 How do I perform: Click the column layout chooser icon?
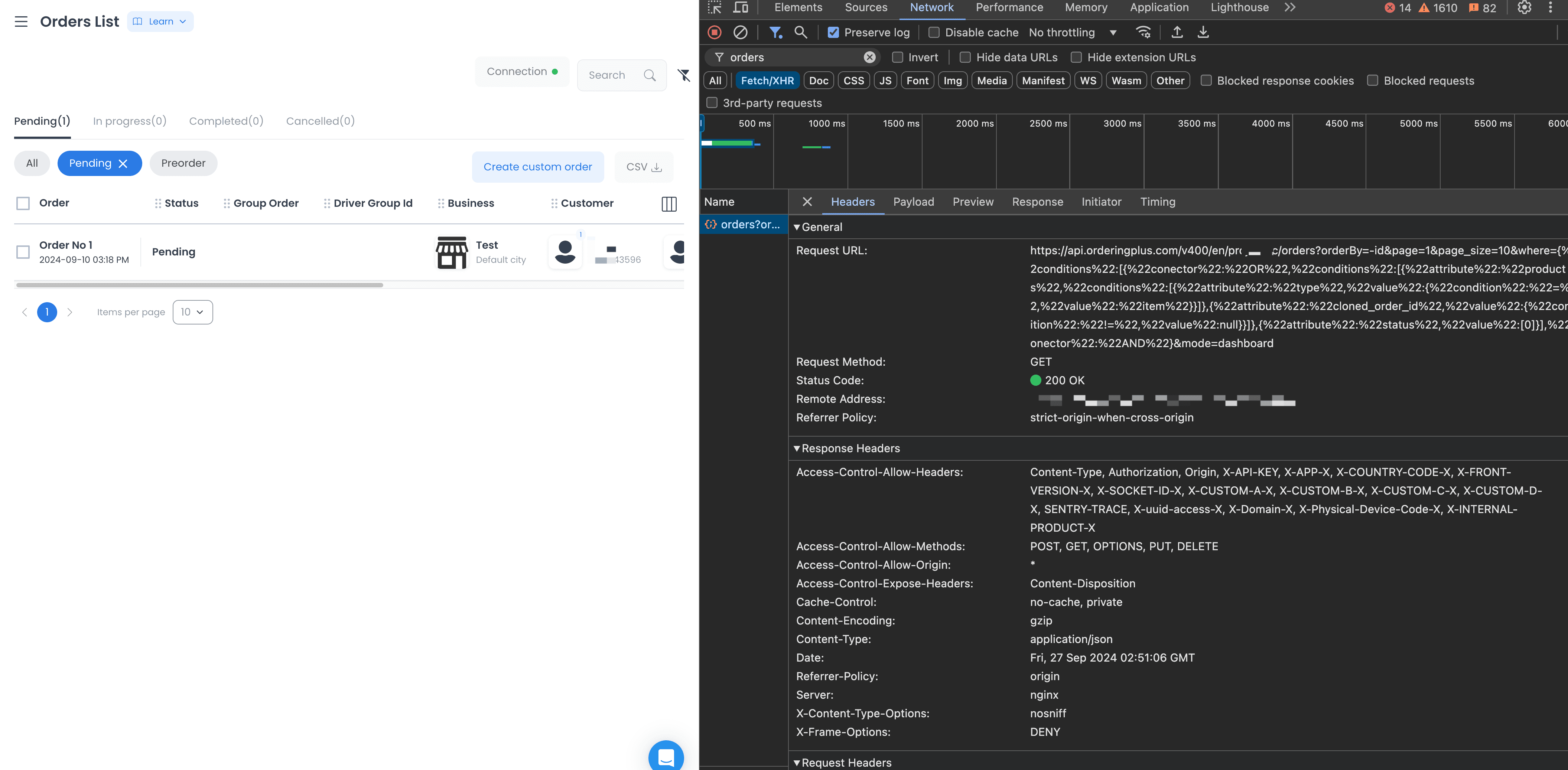pyautogui.click(x=669, y=204)
